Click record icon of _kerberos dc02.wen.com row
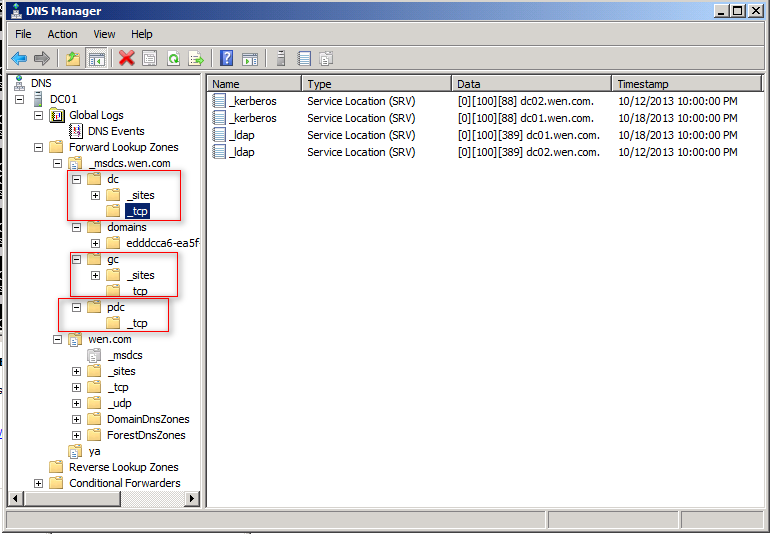Viewport: 770px width, 534px height. (220, 101)
